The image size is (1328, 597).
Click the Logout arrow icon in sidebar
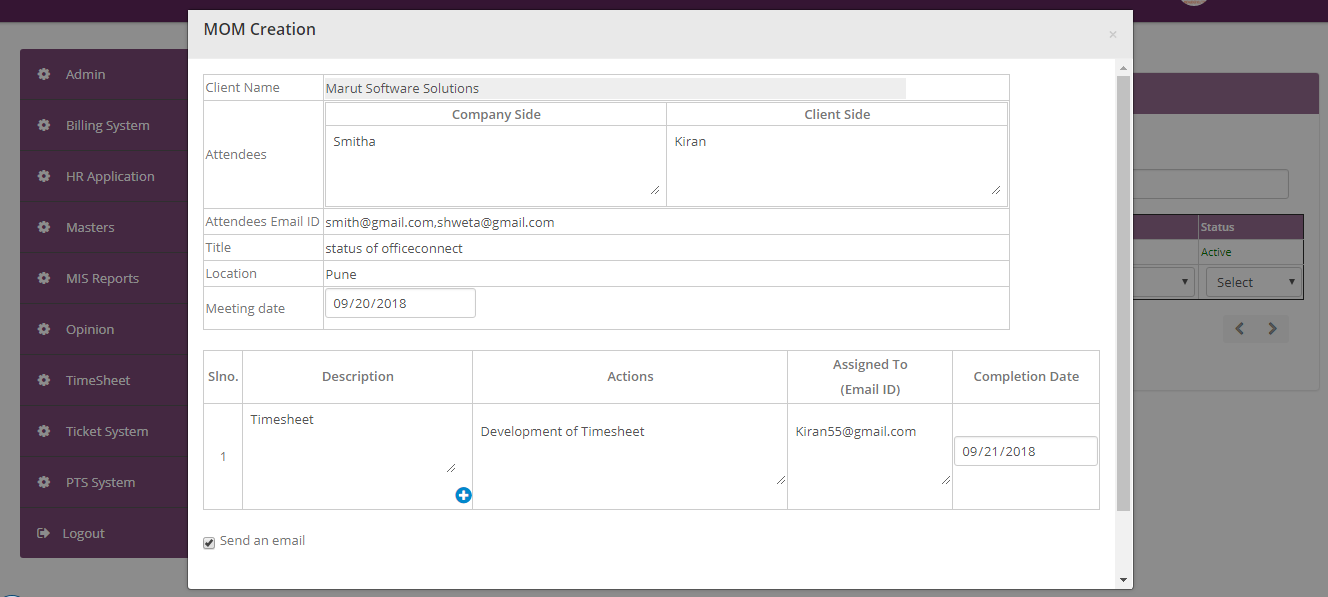pos(43,533)
